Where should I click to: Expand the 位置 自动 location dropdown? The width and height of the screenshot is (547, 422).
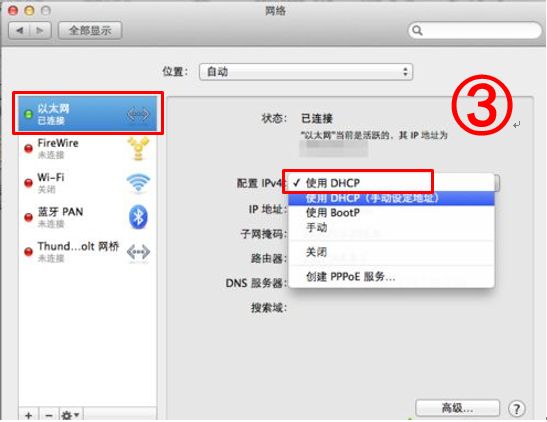click(306, 72)
